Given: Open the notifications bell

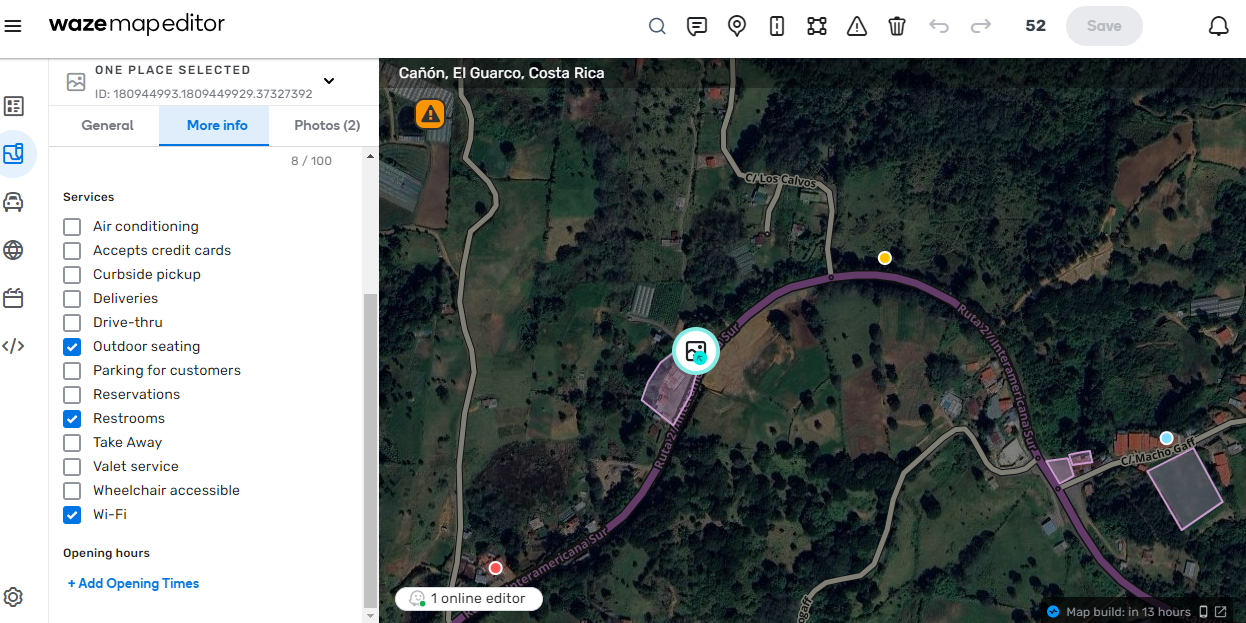Looking at the screenshot, I should [1219, 26].
